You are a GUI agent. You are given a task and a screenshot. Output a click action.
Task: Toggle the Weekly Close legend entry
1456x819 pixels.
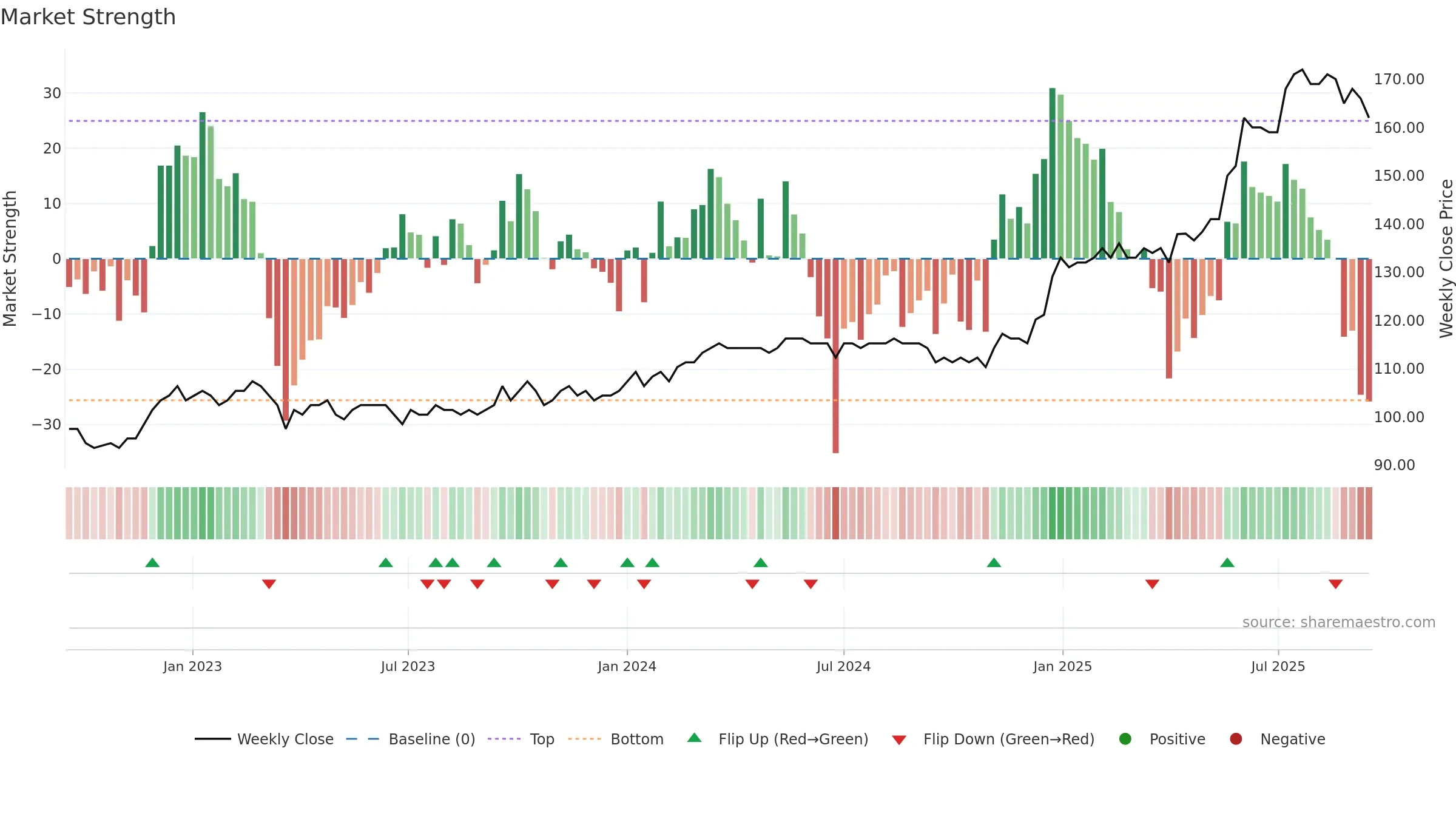tap(264, 739)
